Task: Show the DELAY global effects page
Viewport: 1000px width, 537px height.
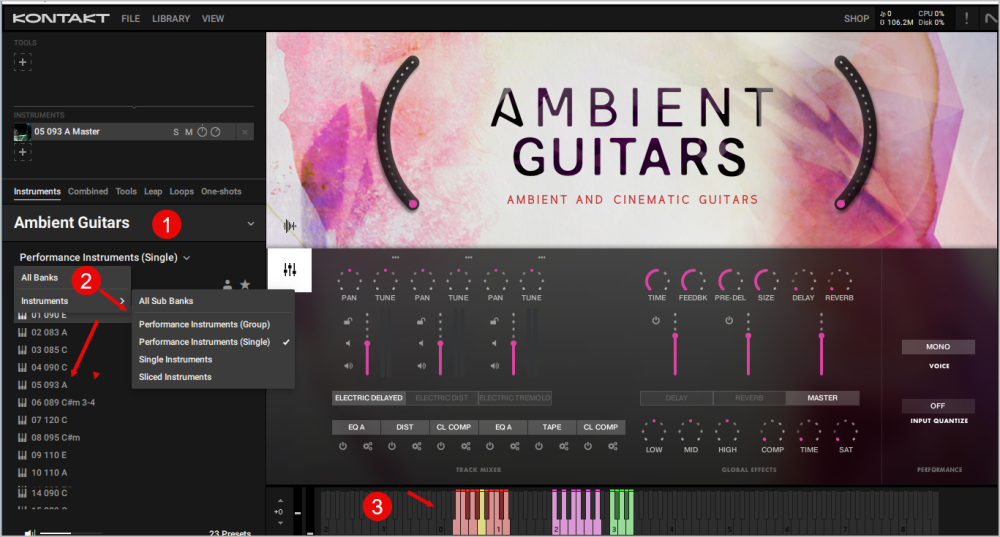Action: (677, 398)
